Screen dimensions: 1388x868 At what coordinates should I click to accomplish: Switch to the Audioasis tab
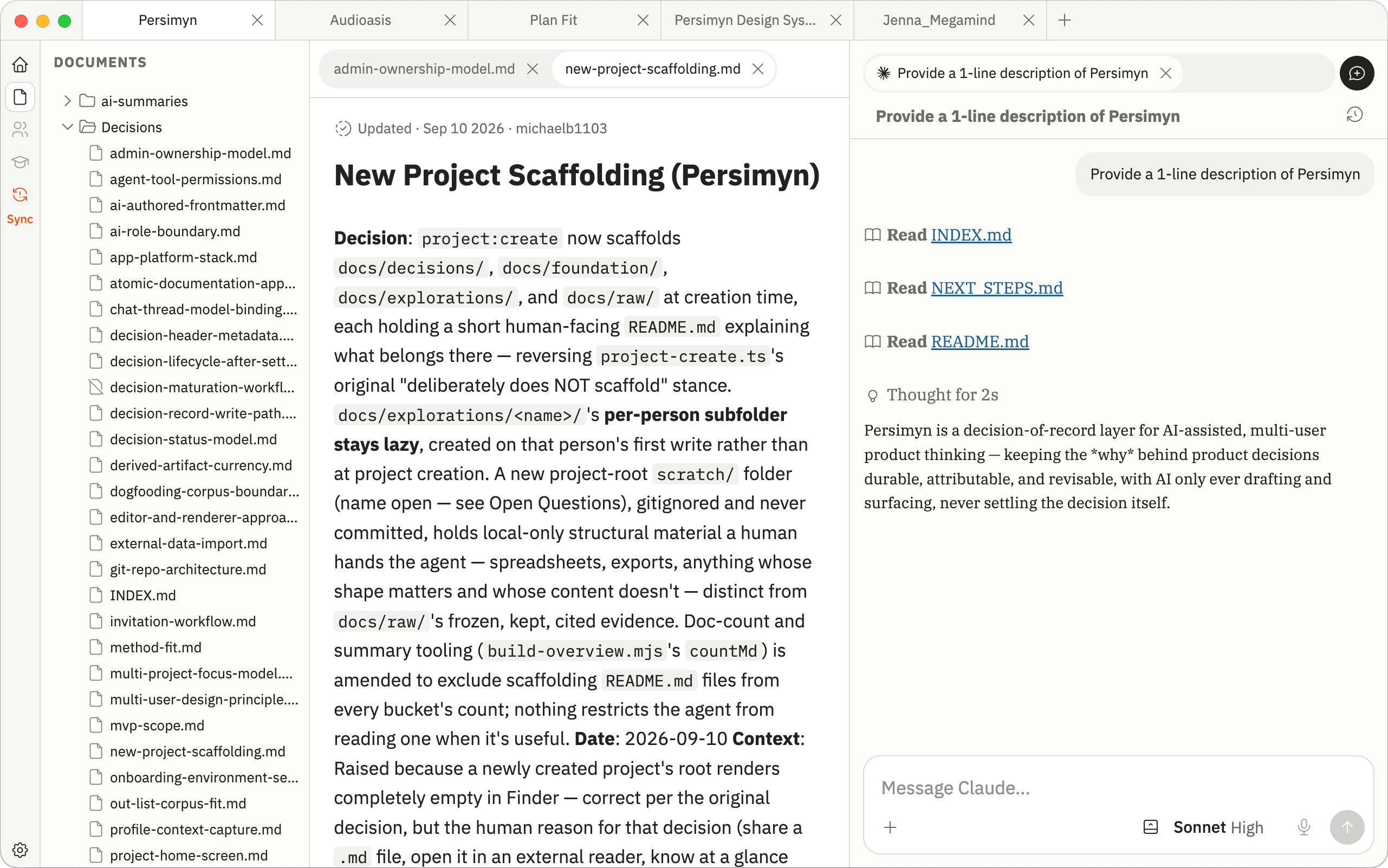(360, 20)
